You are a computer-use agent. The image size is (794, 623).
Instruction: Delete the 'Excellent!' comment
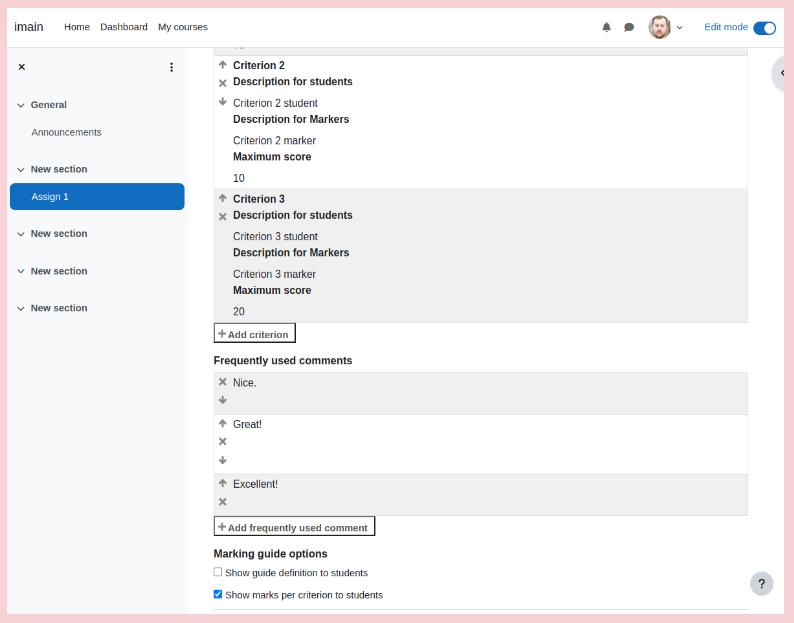tap(222, 502)
